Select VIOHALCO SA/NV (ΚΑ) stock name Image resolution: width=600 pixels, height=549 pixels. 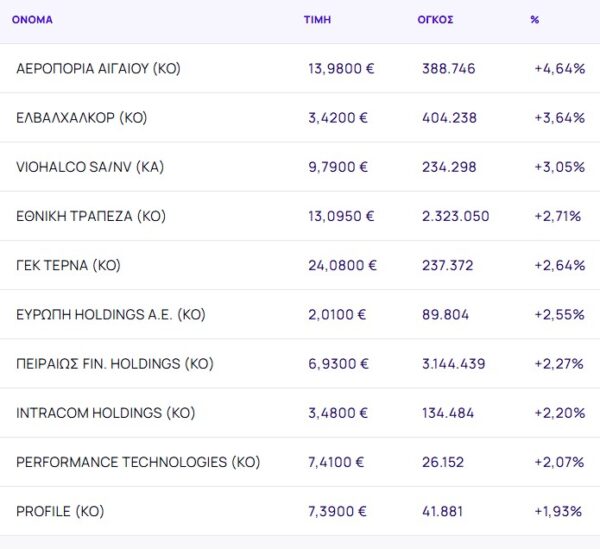(90, 167)
